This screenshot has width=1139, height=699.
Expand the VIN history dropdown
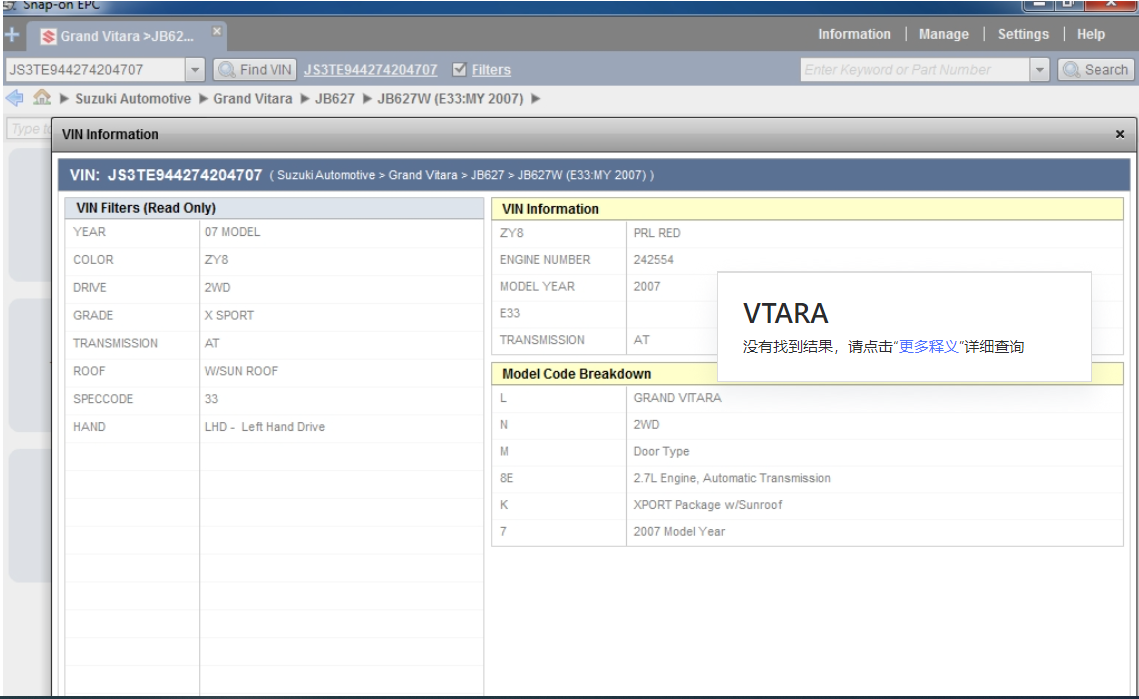coord(195,70)
